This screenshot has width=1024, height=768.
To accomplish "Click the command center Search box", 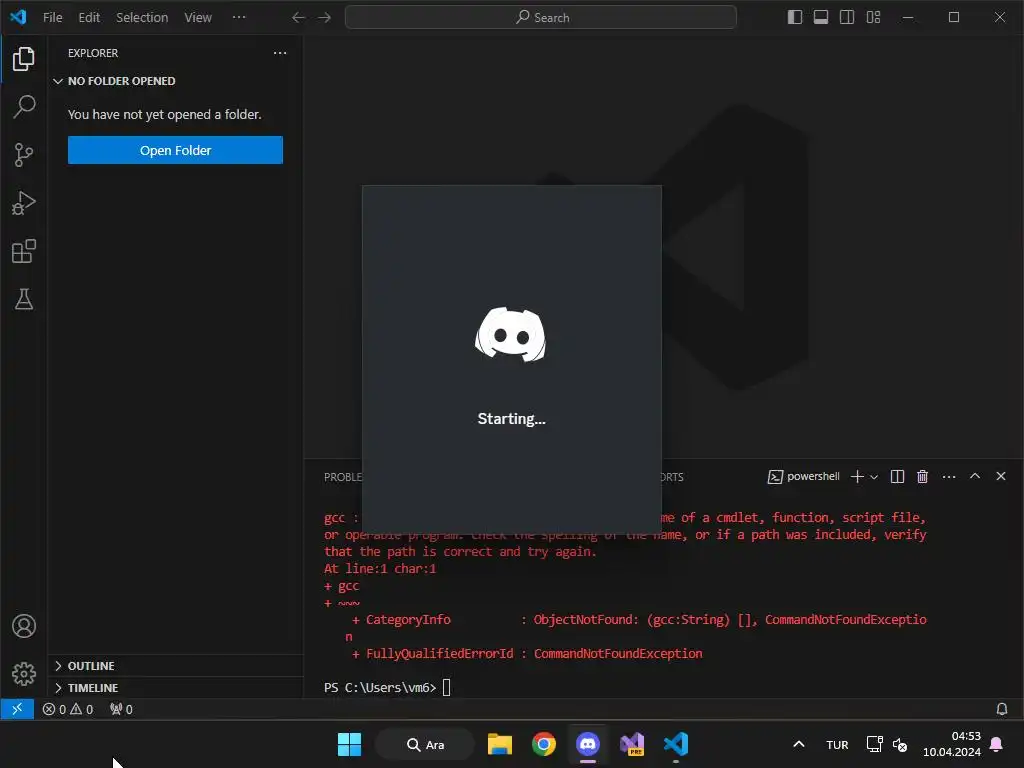I will 541,18.
